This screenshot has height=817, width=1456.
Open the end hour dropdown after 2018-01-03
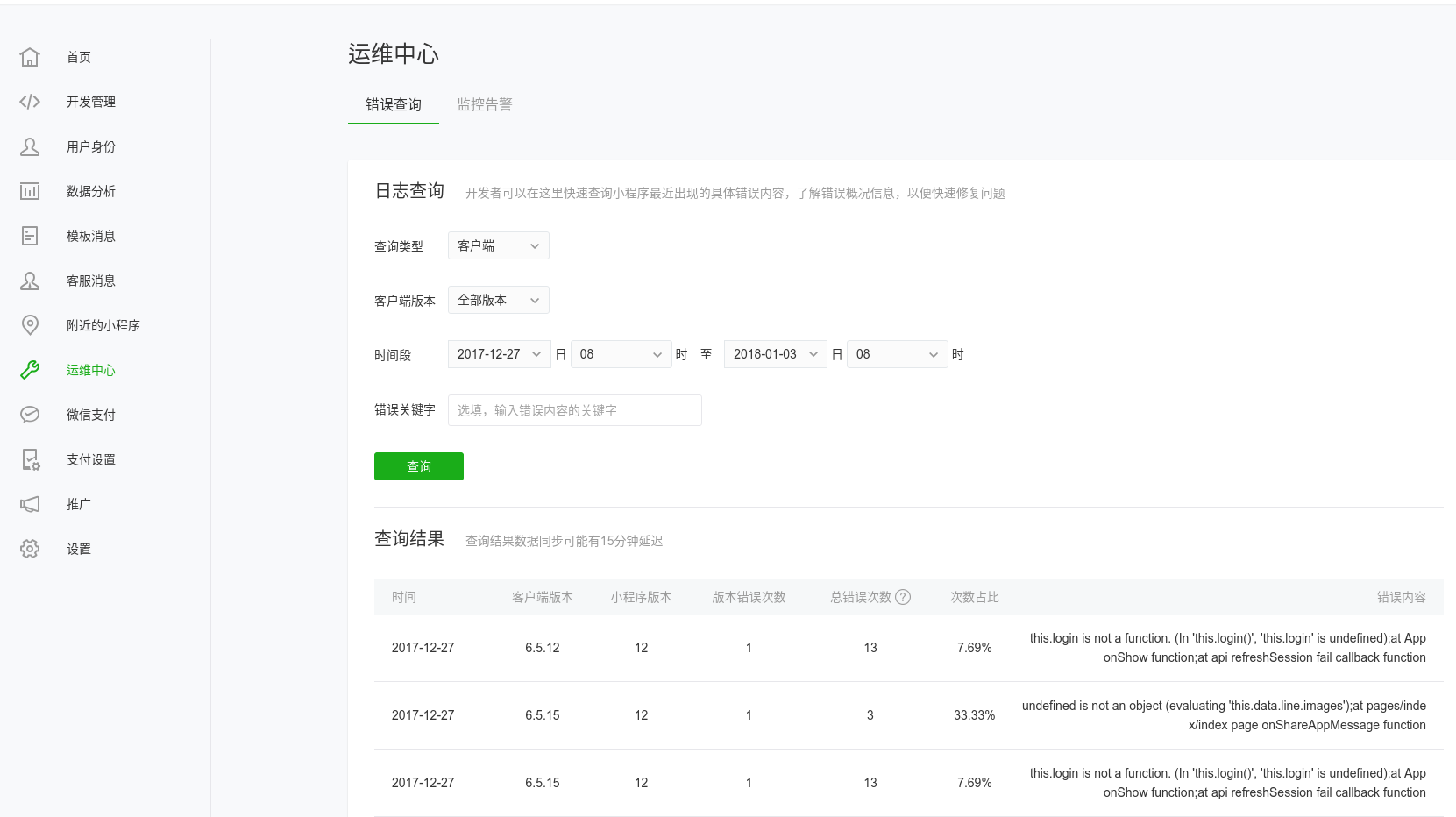(898, 354)
